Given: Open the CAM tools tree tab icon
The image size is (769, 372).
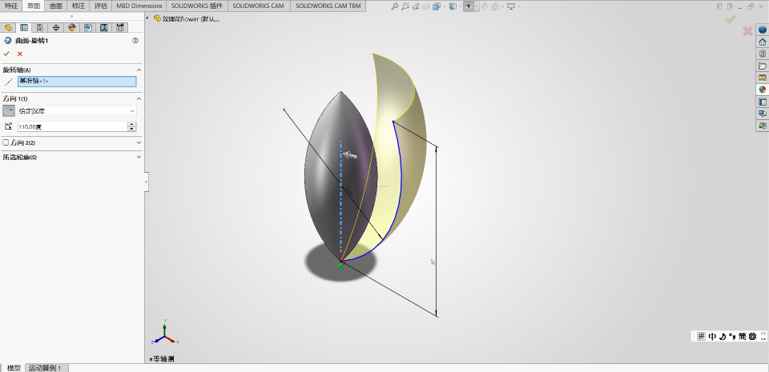Looking at the screenshot, I should (x=120, y=27).
